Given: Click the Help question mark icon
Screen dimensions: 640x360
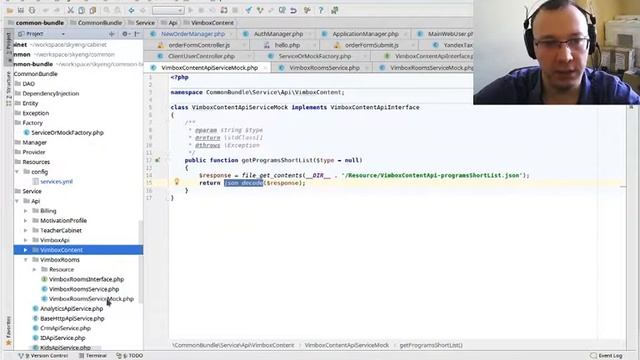Looking at the screenshot, I should pyautogui.click(x=321, y=11).
